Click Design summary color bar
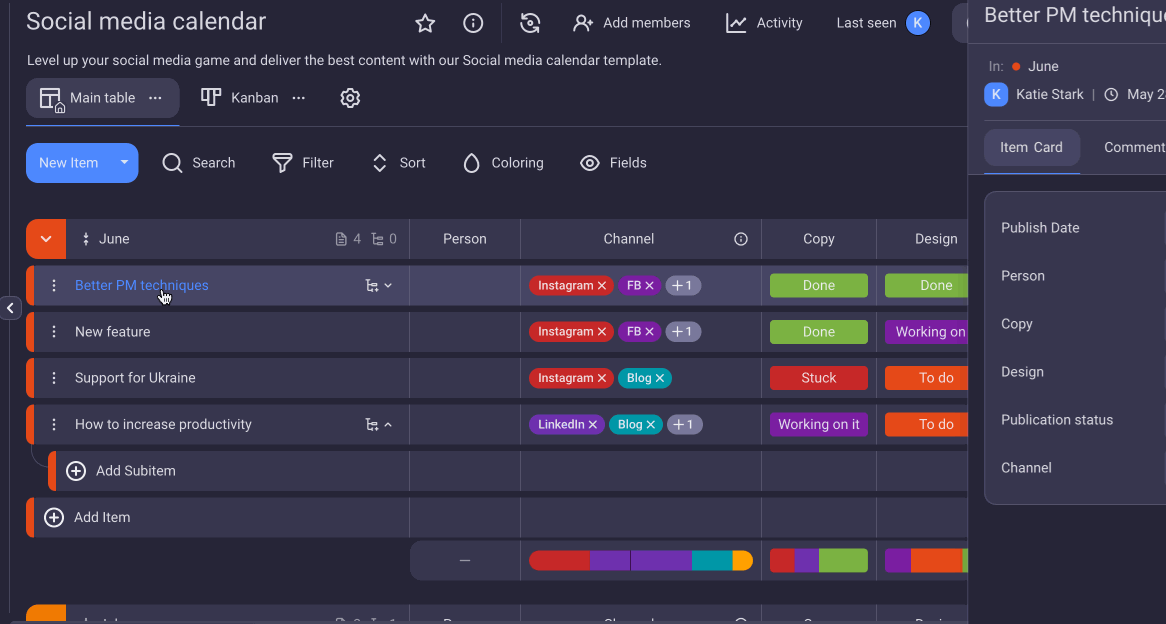1166x624 pixels. 926,560
